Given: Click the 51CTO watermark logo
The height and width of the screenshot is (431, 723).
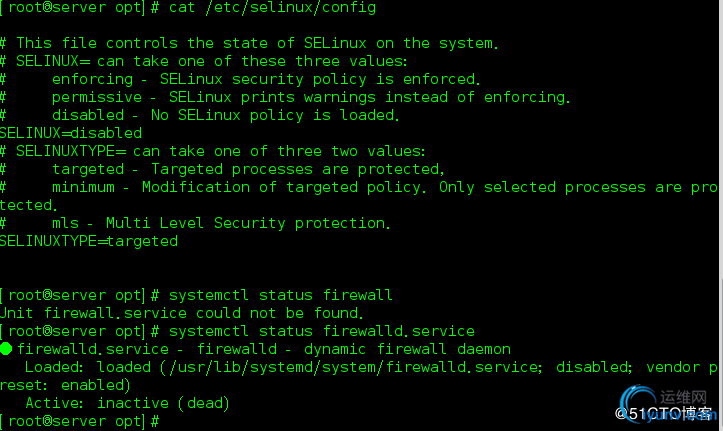Looking at the screenshot, I should point(667,405).
